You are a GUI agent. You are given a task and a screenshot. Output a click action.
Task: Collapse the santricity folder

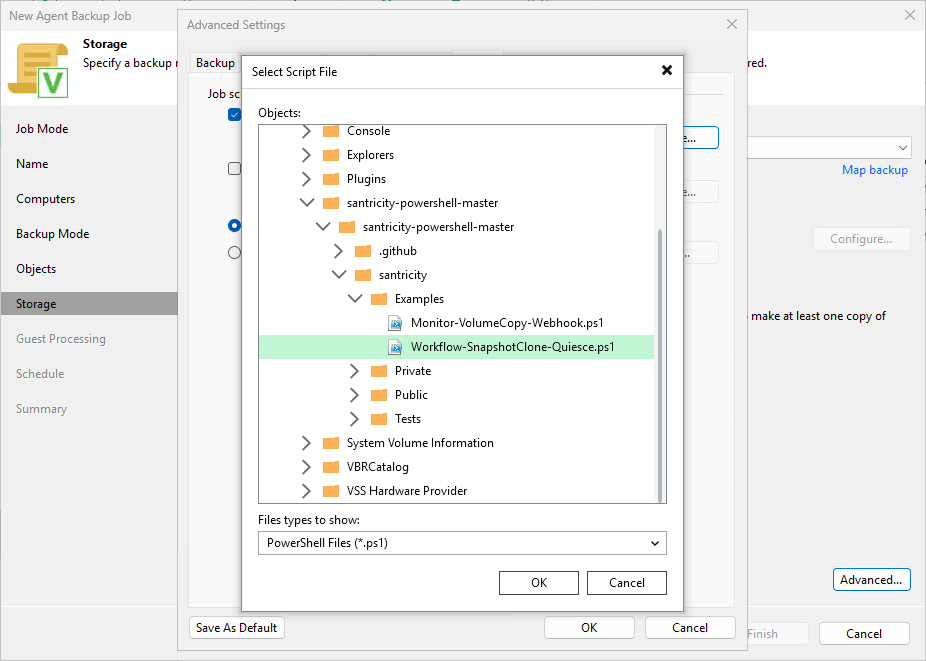338,275
